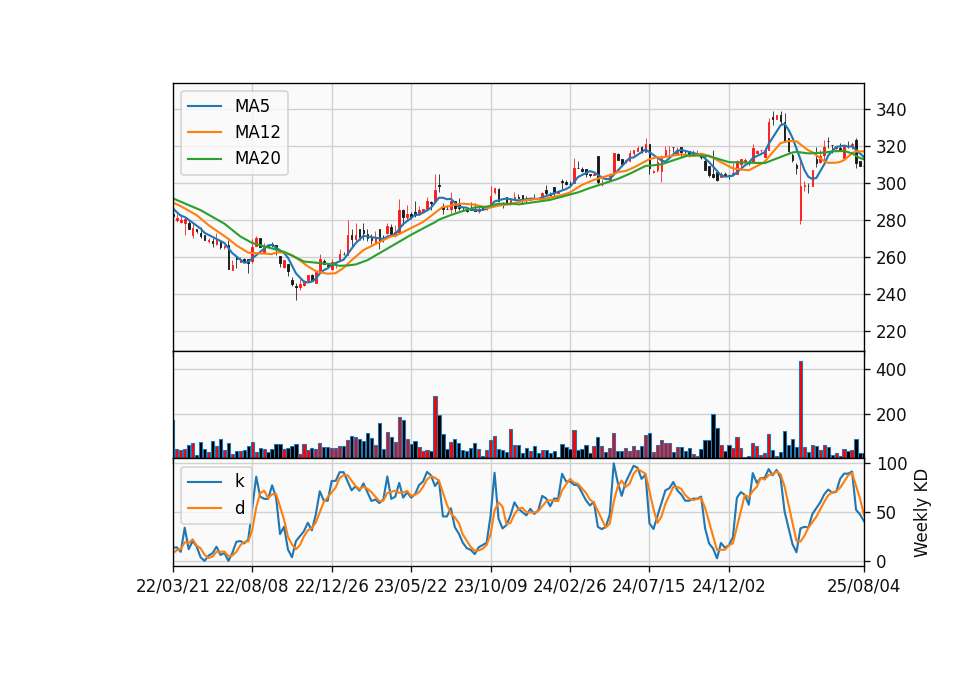Screen dimensions: 960x690
Task: Click the MA12 legend label
Action: pyautogui.click(x=257, y=132)
